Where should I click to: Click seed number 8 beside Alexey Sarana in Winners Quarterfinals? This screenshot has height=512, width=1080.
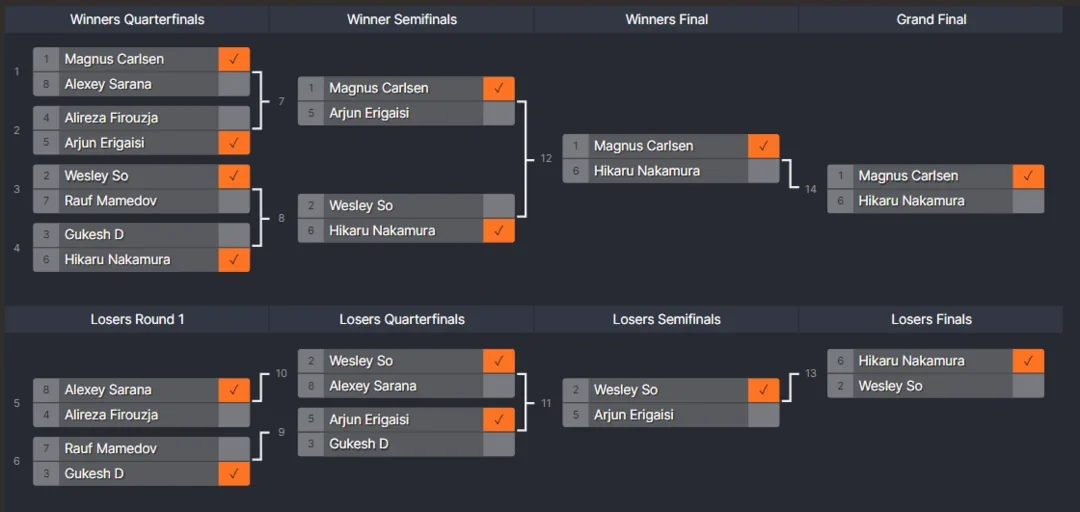46,85
